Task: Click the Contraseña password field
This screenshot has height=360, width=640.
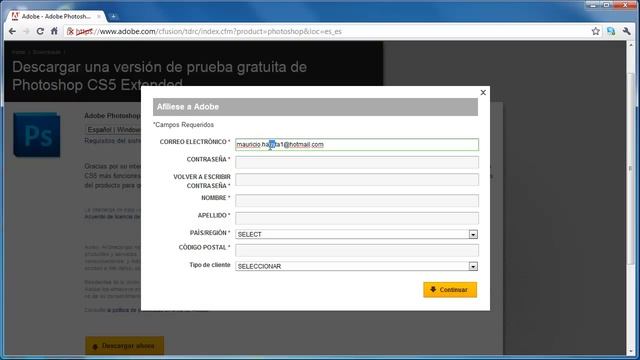Action: click(x=357, y=162)
